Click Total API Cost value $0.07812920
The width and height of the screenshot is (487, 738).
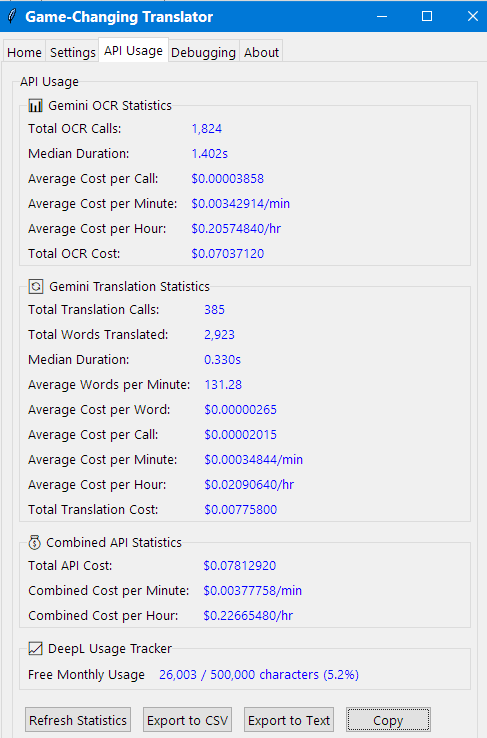click(239, 565)
